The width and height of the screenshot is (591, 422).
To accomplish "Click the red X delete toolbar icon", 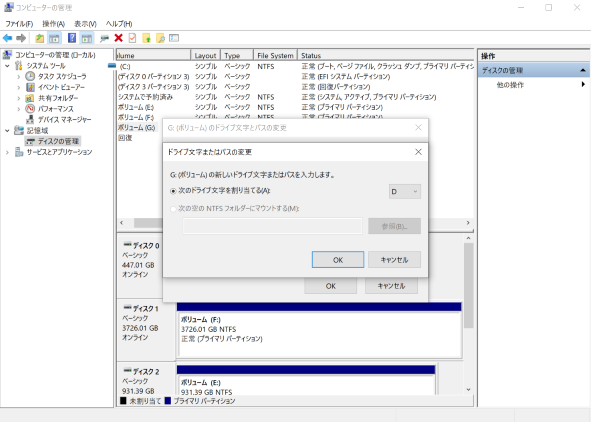I will 119,38.
